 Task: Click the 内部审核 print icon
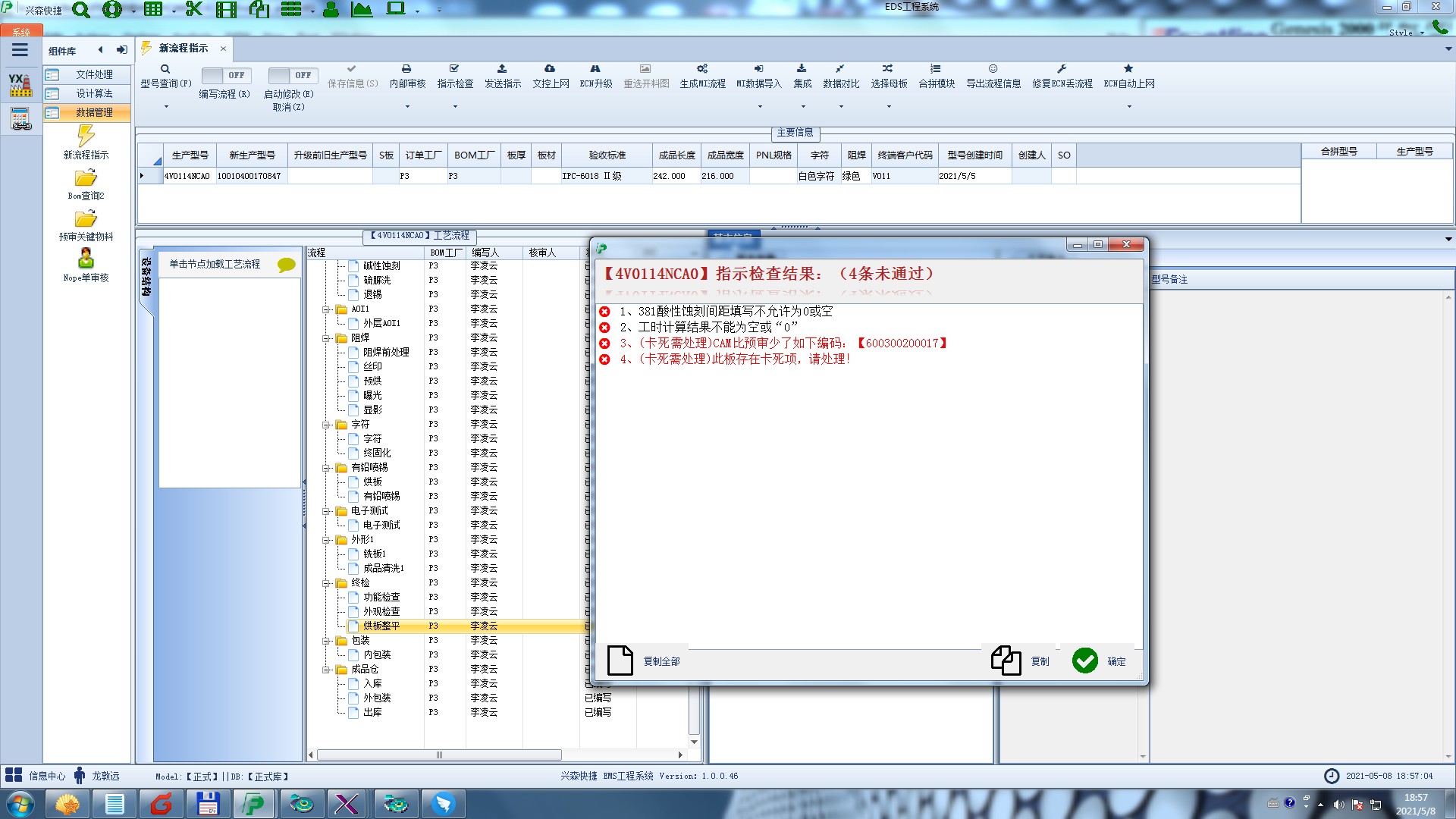click(x=406, y=69)
